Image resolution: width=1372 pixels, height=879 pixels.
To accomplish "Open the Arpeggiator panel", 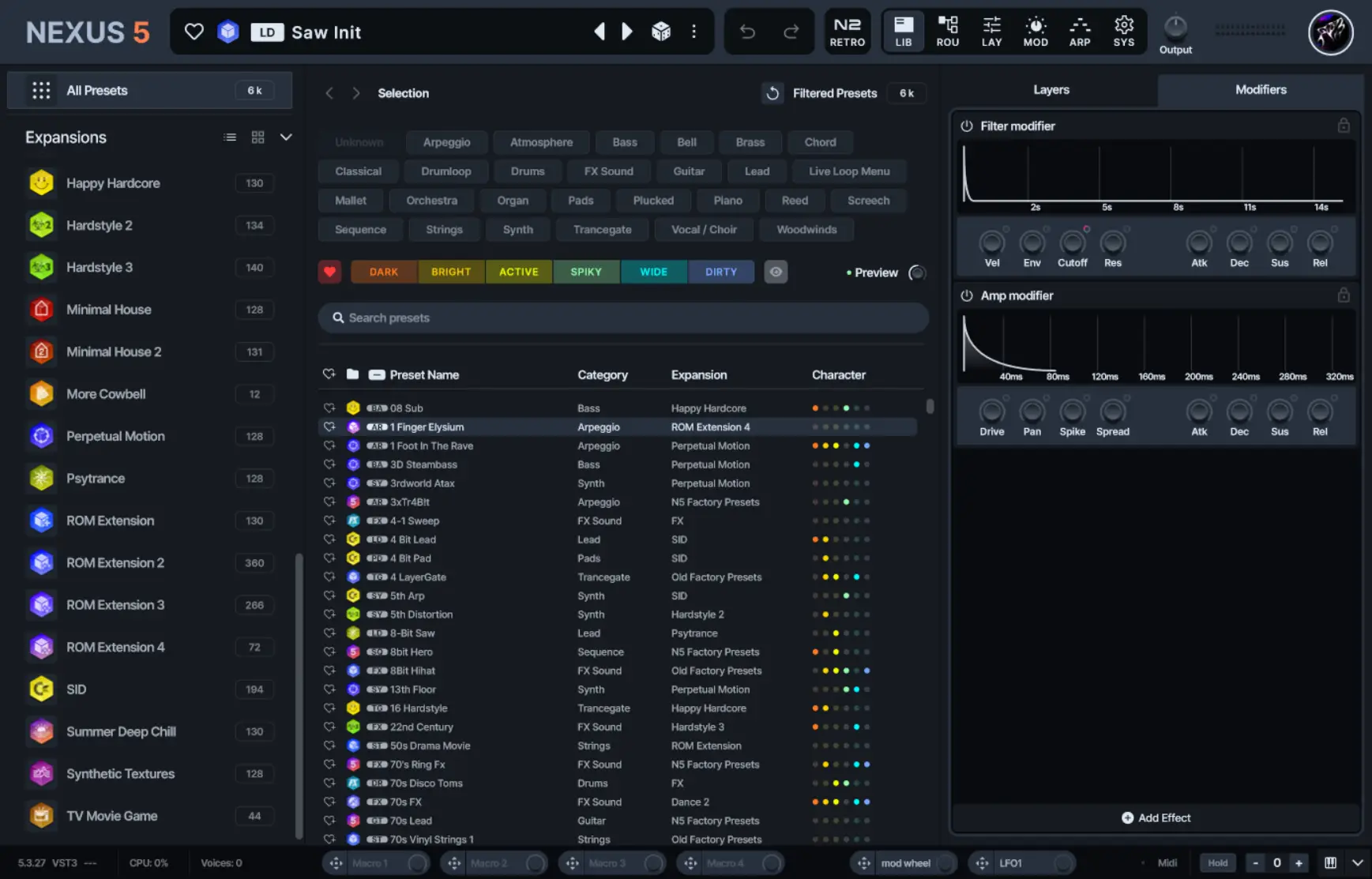I will (1080, 32).
